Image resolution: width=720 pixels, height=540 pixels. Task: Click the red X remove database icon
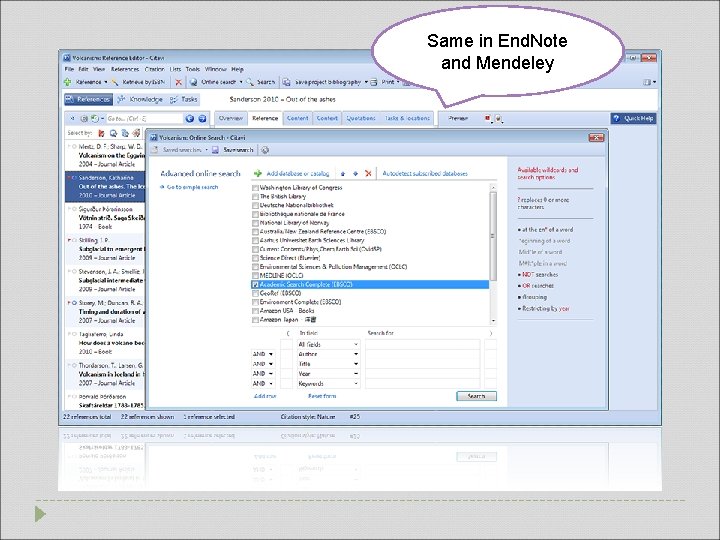[x=368, y=174]
